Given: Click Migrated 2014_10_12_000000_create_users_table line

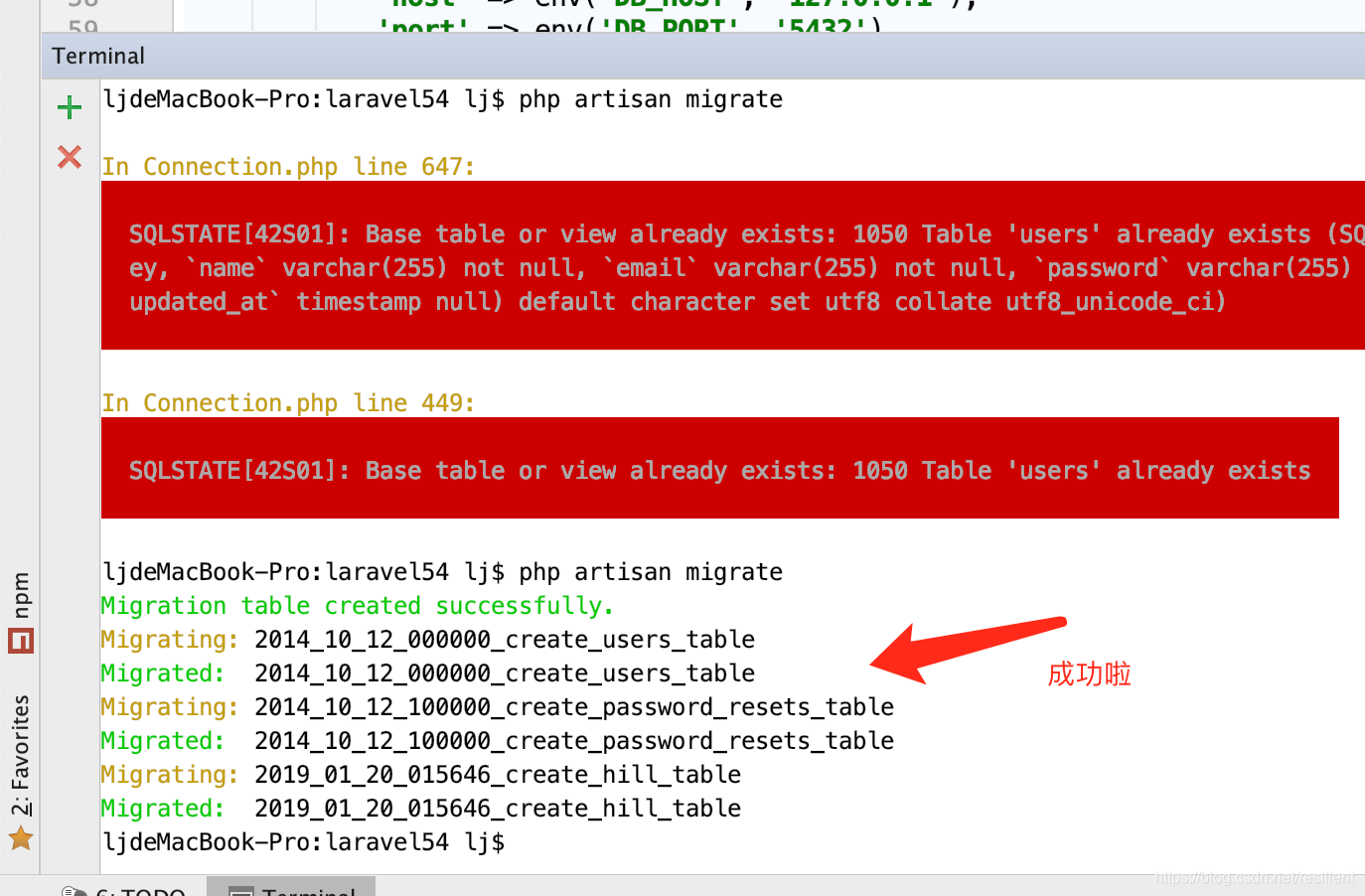Looking at the screenshot, I should point(428,673).
